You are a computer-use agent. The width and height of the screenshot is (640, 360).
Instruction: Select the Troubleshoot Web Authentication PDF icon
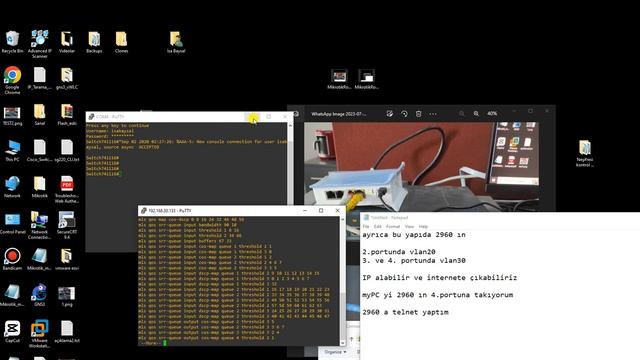click(x=67, y=189)
